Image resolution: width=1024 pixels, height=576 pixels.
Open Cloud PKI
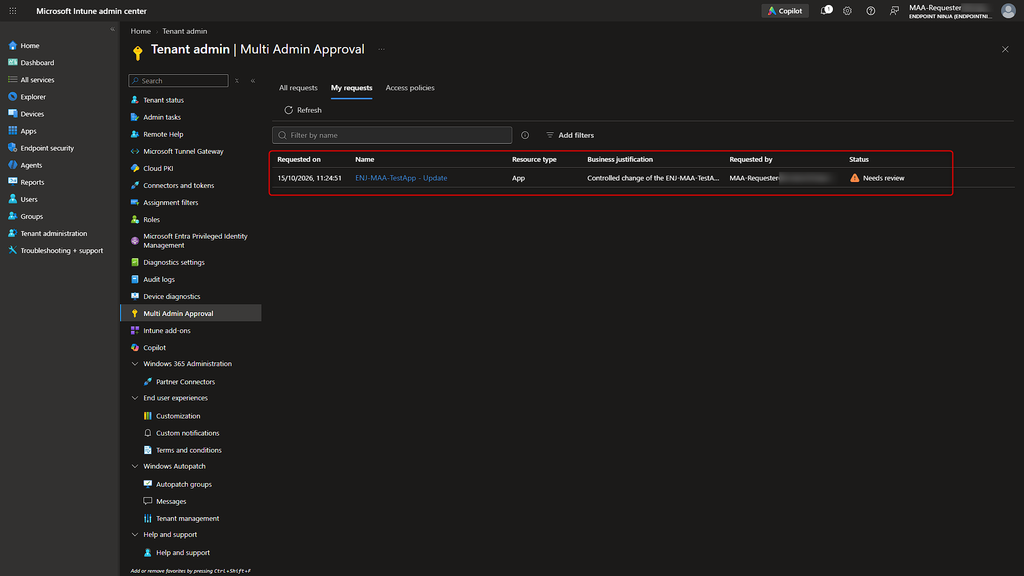click(158, 168)
